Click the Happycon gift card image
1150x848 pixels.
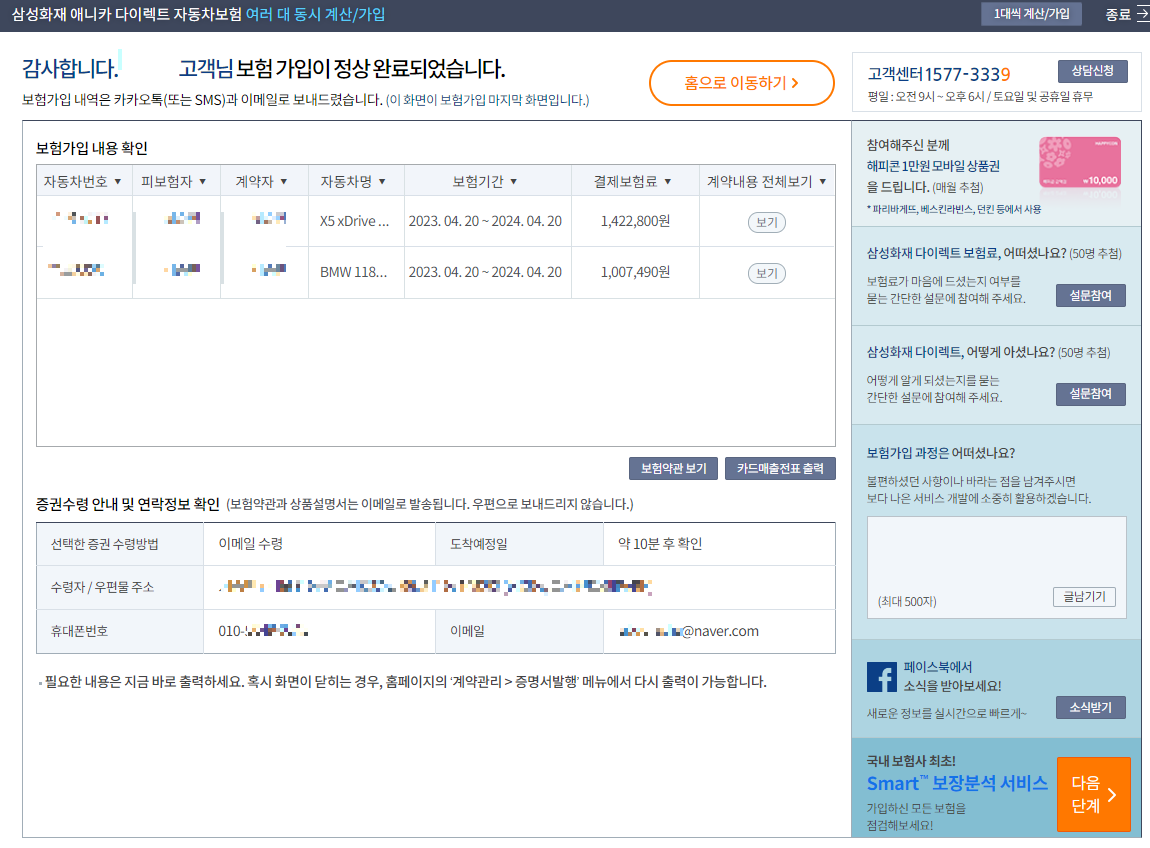coord(1080,163)
